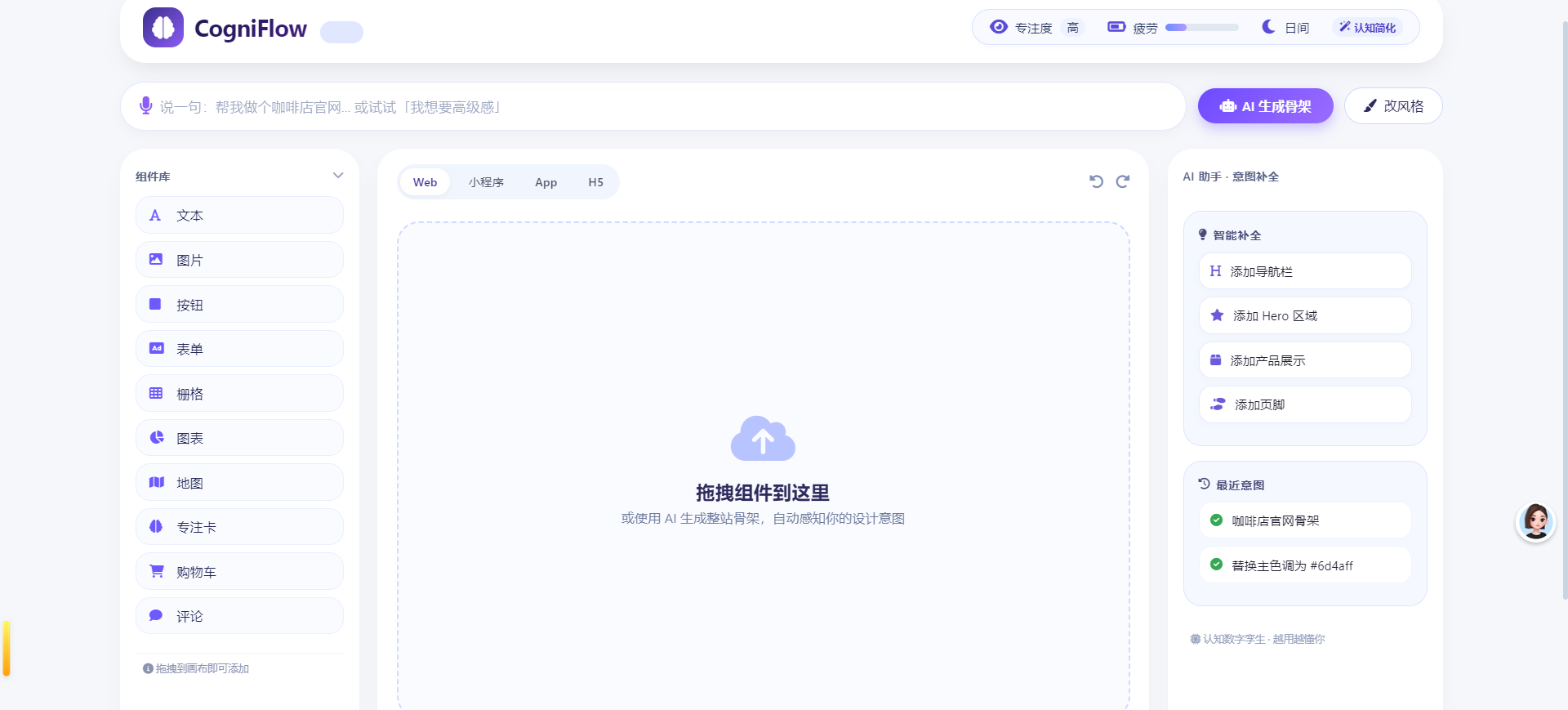
Task: Click the 图片 image component icon
Action: (155, 259)
